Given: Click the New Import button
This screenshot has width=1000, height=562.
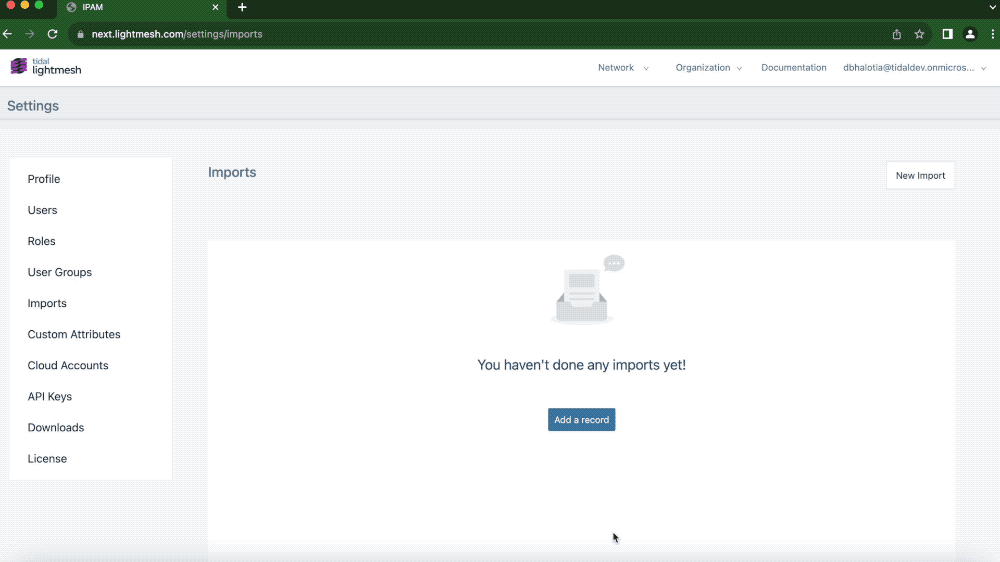Looking at the screenshot, I should [920, 176].
